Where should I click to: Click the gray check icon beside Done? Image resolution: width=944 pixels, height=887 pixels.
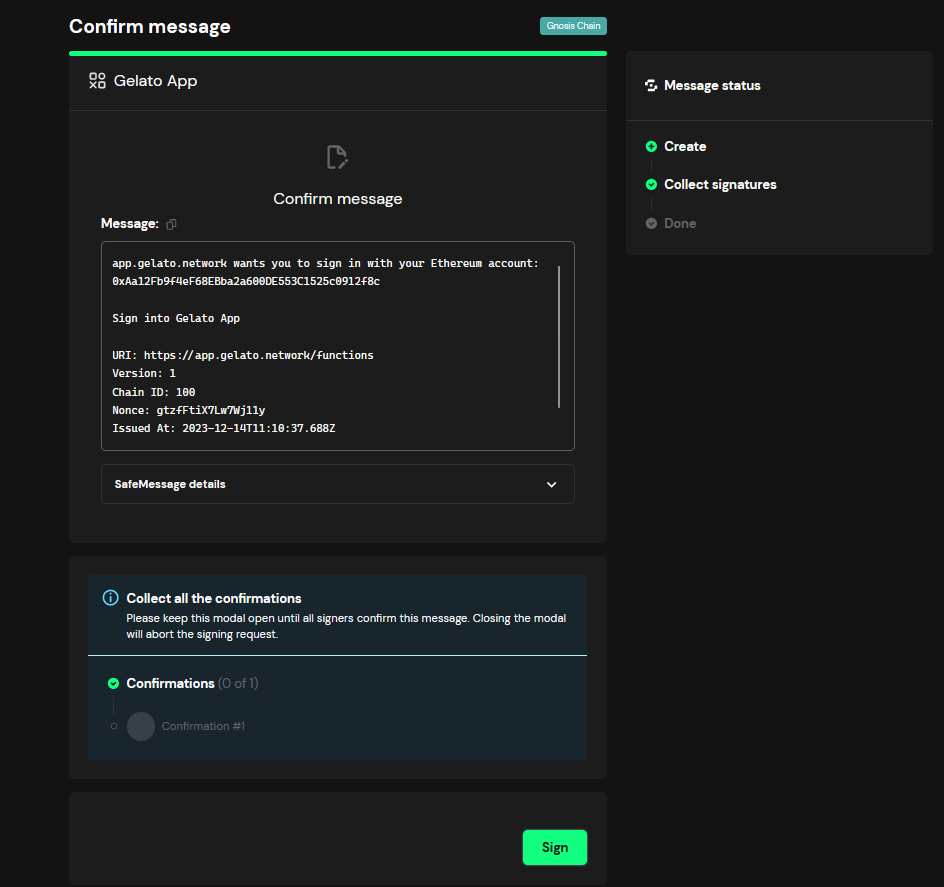click(651, 223)
